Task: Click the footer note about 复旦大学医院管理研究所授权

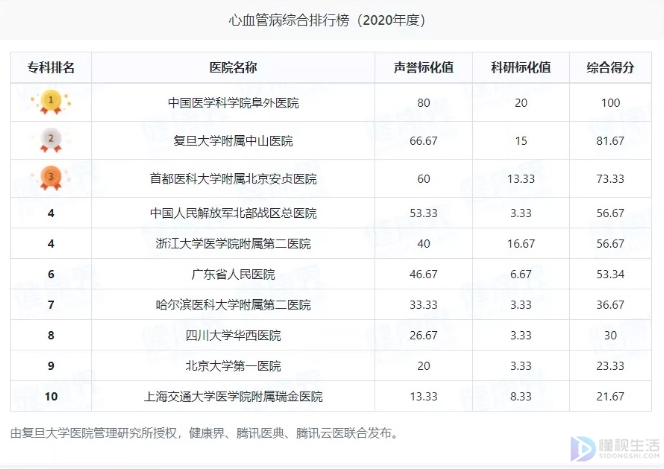Action: click(x=205, y=433)
